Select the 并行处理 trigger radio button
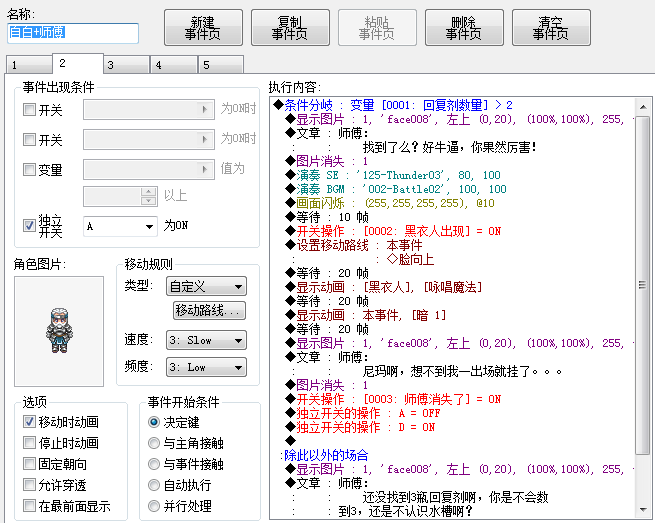 [154, 506]
